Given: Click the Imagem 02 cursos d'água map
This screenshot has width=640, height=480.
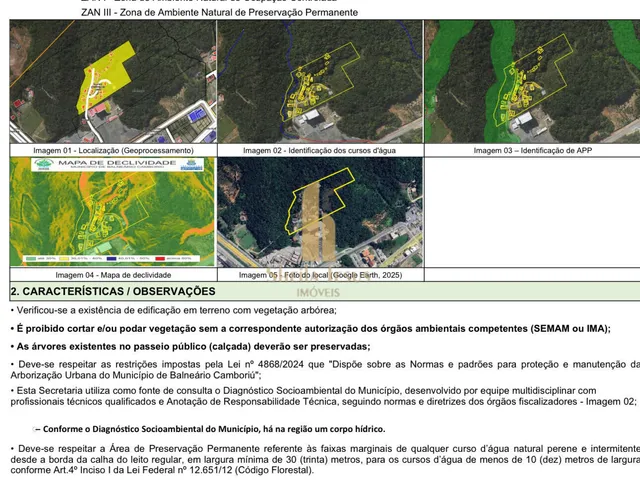Looking at the screenshot, I should (x=320, y=81).
